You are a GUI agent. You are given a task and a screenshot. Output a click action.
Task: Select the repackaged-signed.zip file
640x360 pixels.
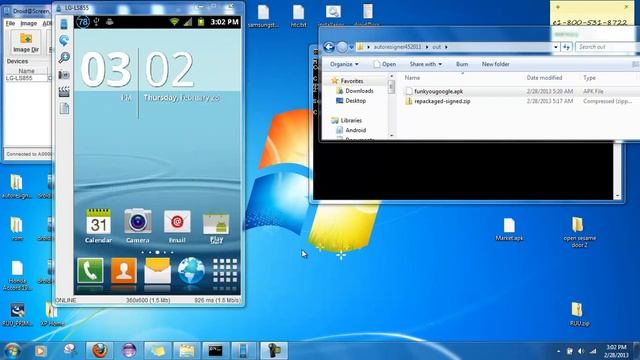point(442,101)
